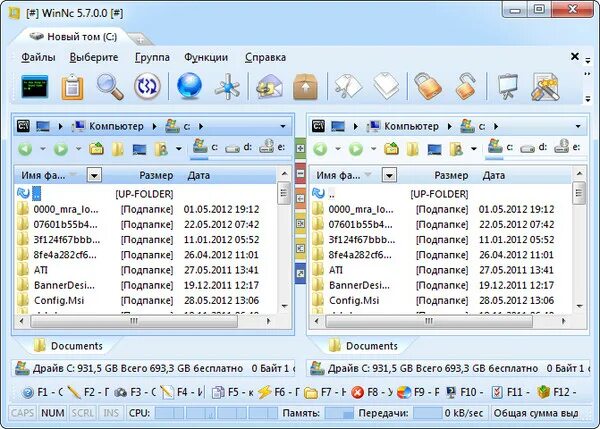The width and height of the screenshot is (600, 429).
Task: Toggle the SCRL indicator in the status bar
Action: (x=82, y=413)
